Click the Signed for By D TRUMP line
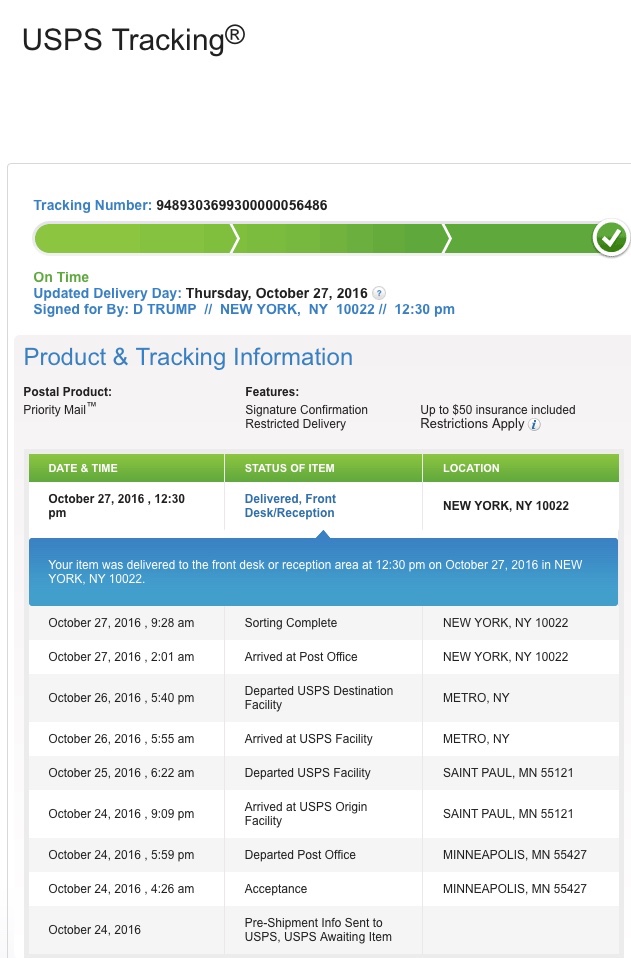 244,309
